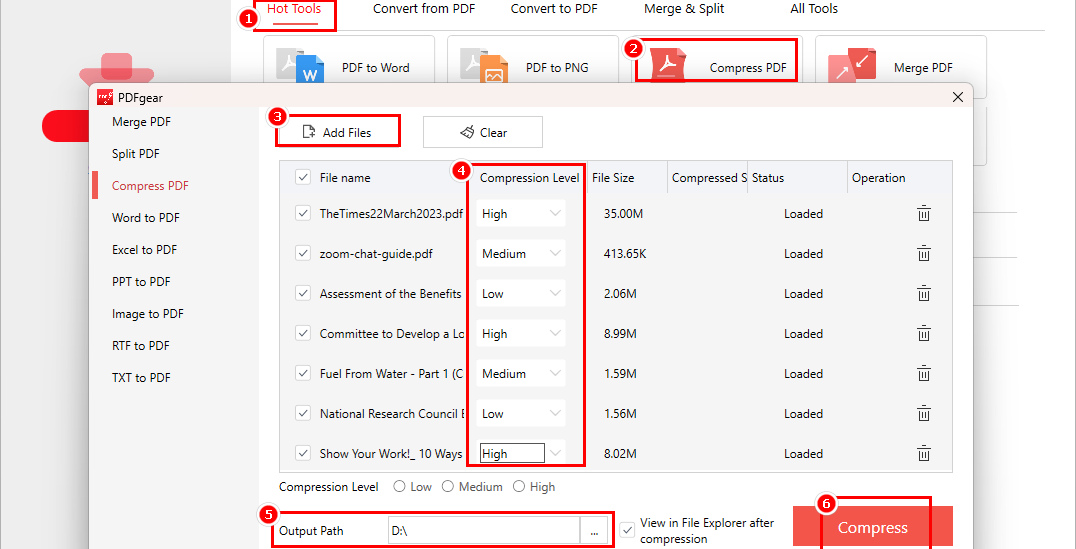This screenshot has height=549, width=1076.
Task: Select Word to PDF in the sidebar
Action: click(x=145, y=218)
